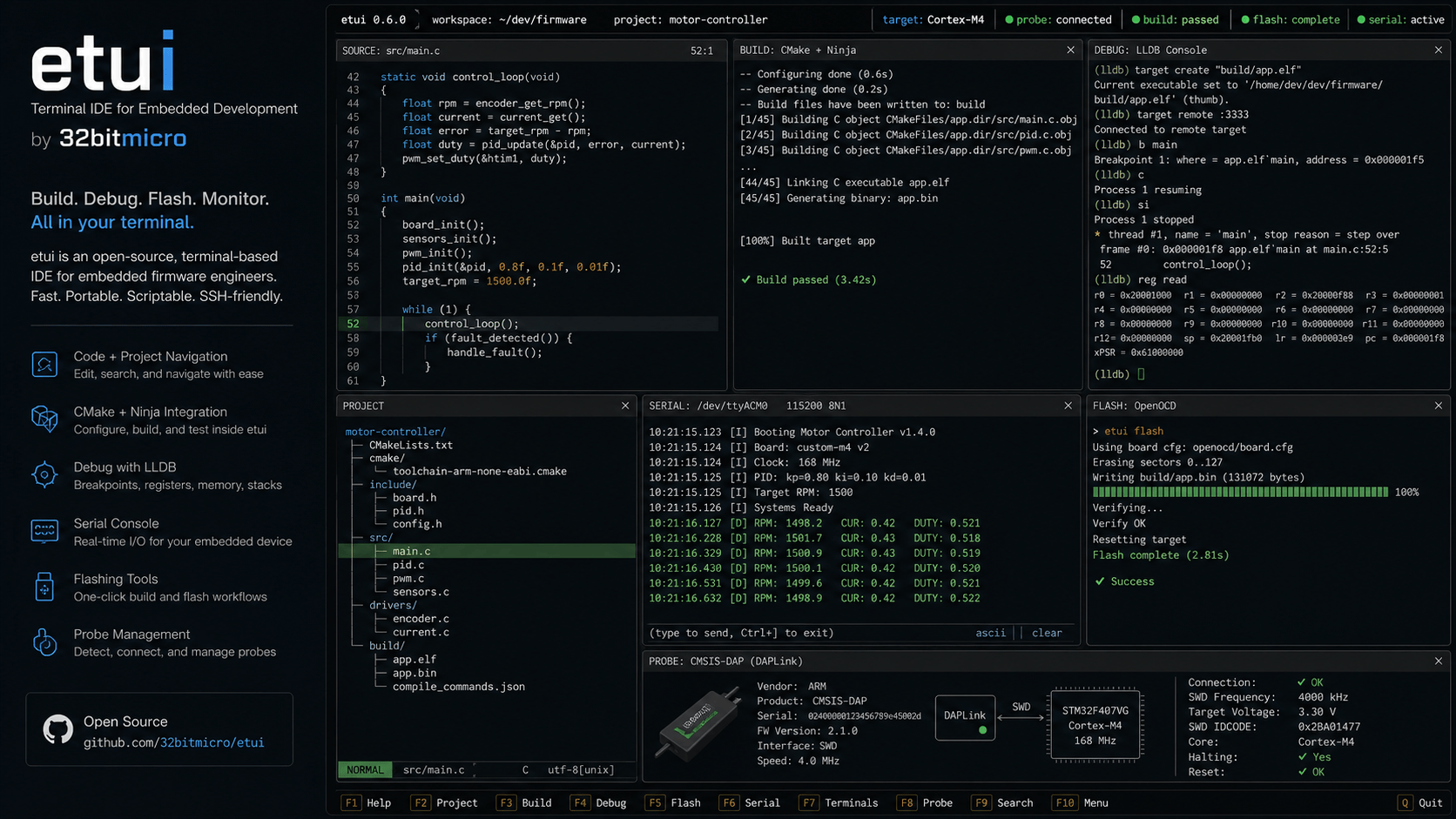
Task: Collapse the build/ folder in tree
Action: tap(387, 646)
